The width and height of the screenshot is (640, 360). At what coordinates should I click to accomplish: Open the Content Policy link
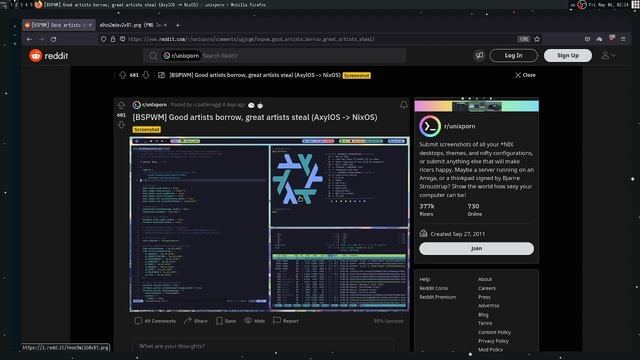[x=494, y=332]
